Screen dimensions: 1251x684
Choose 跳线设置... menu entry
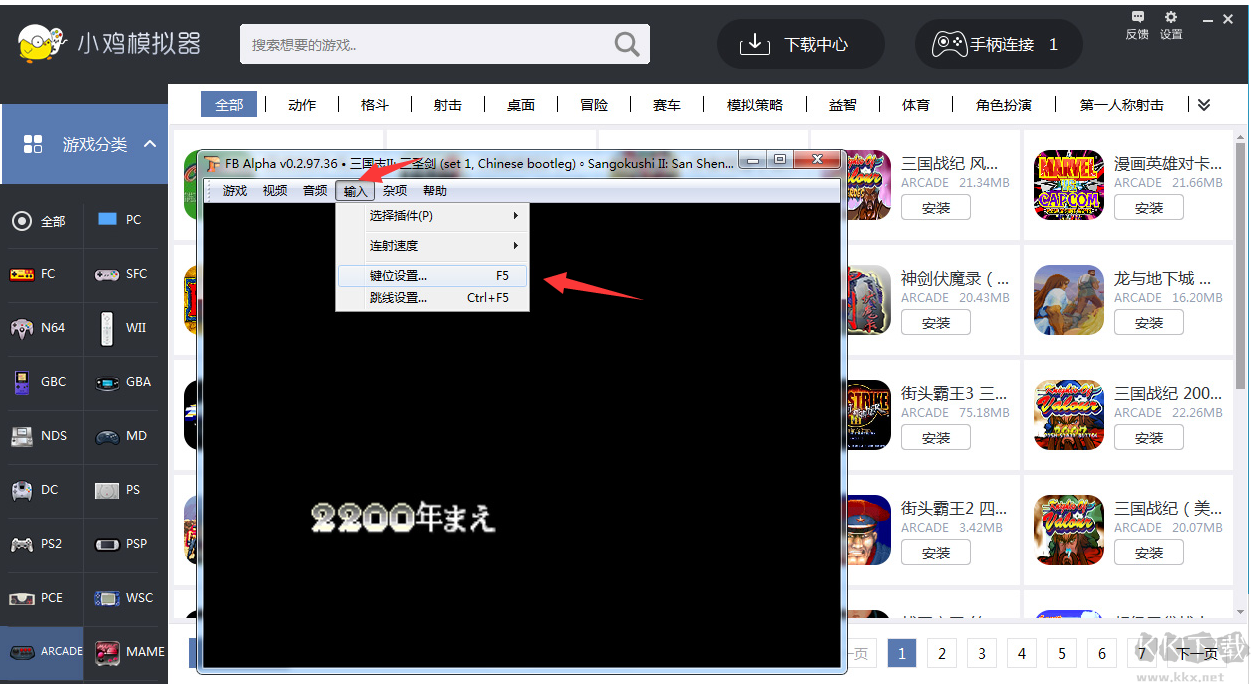click(x=432, y=298)
